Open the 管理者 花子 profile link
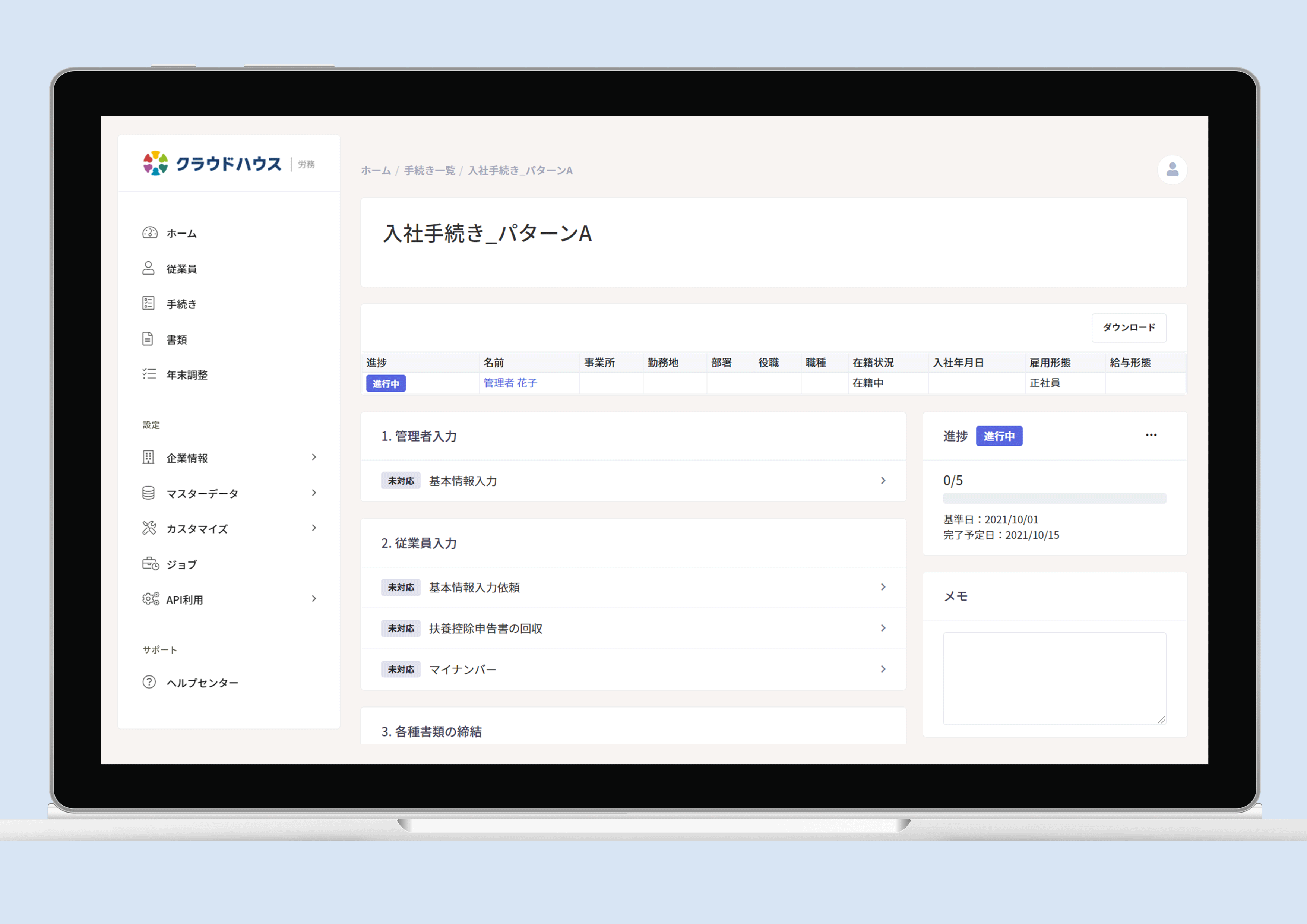This screenshot has height=924, width=1307. (x=511, y=383)
